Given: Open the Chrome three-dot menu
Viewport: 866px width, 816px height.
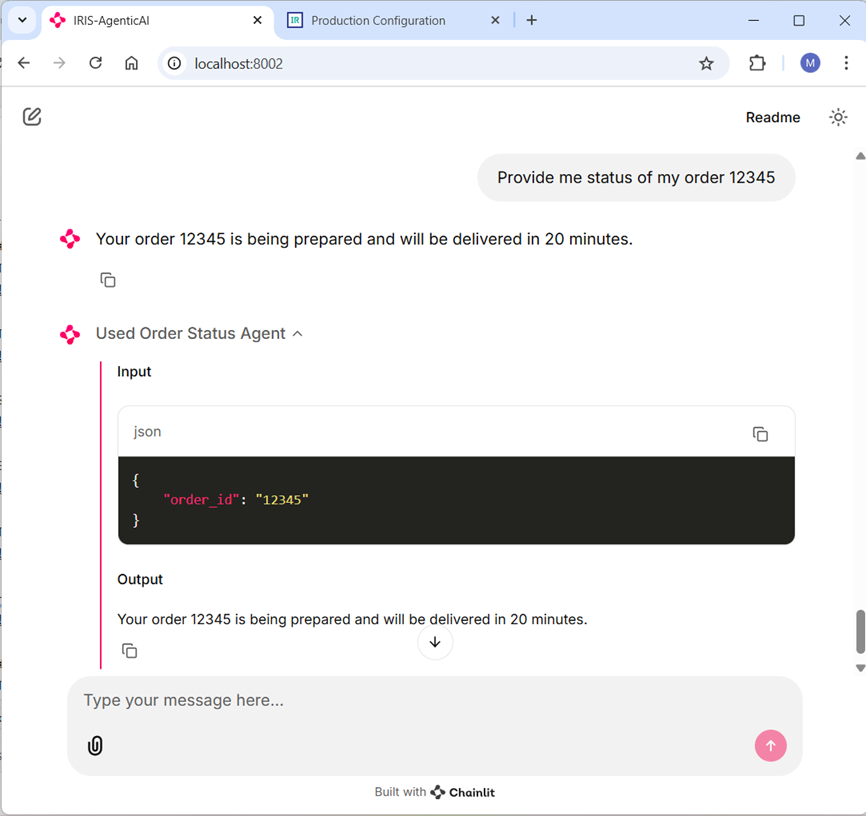Looking at the screenshot, I should click(x=845, y=63).
